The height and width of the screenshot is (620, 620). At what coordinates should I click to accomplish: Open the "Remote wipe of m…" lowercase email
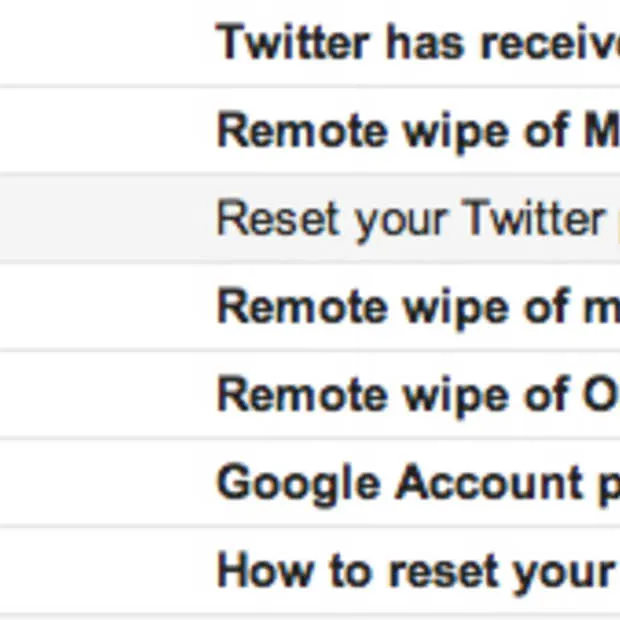point(417,307)
